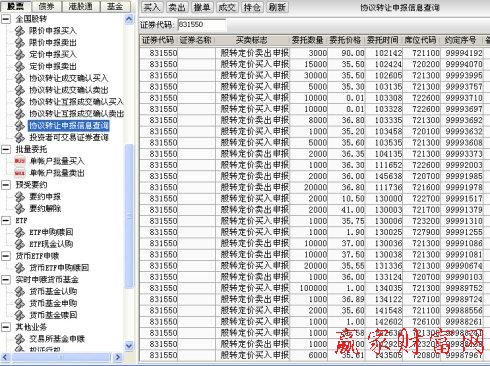The height and width of the screenshot is (366, 490).
Task: Click the icon beside 协议转让成交确认买入
Action: 20,78
